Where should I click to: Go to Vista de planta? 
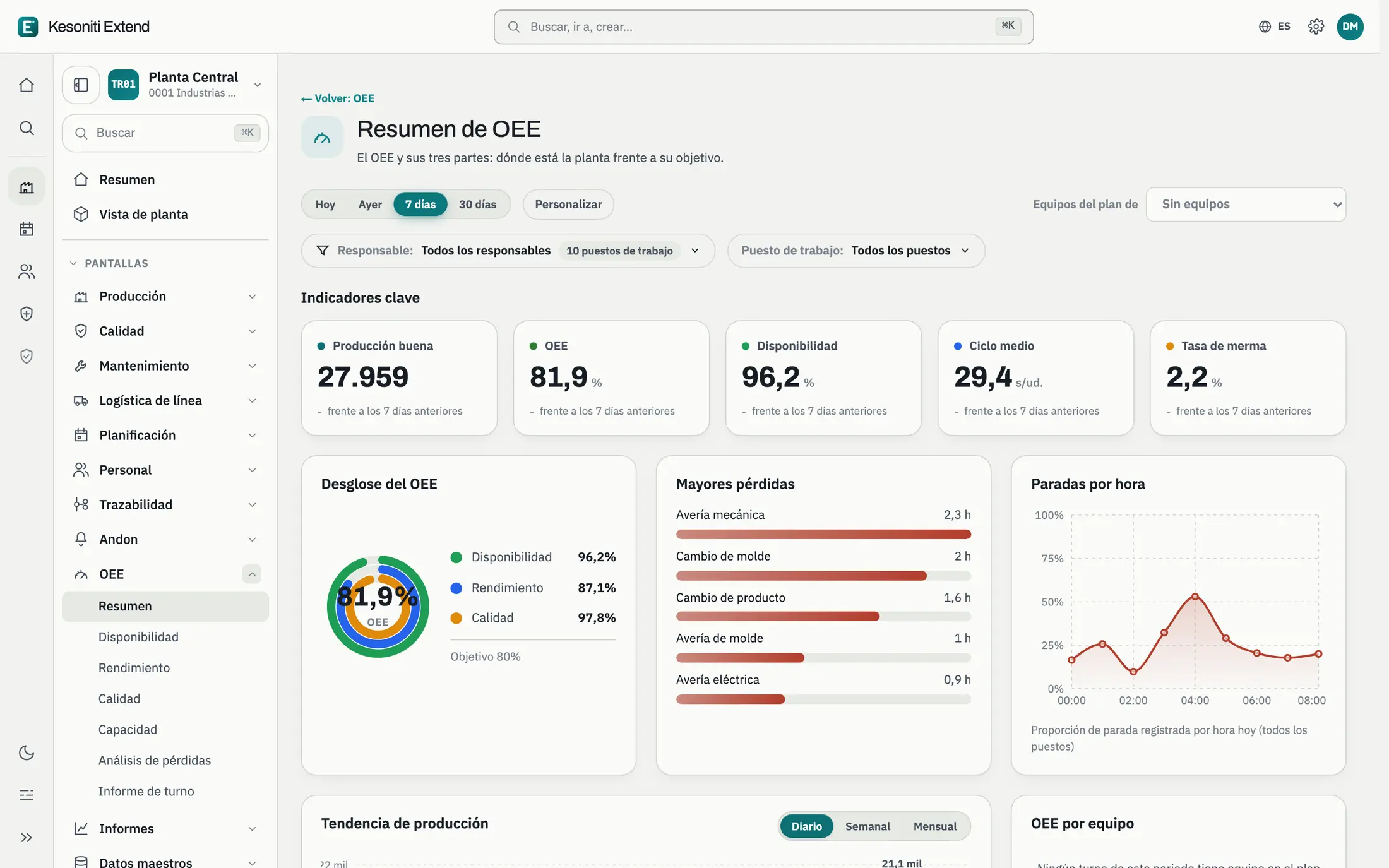click(x=165, y=215)
